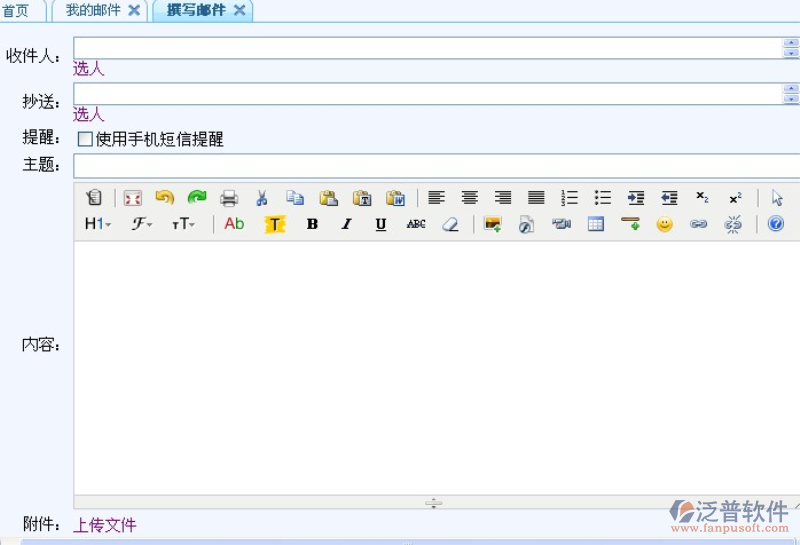Click the 抄送 field scroll up arrow
This screenshot has height=545, width=800.
coord(791,89)
